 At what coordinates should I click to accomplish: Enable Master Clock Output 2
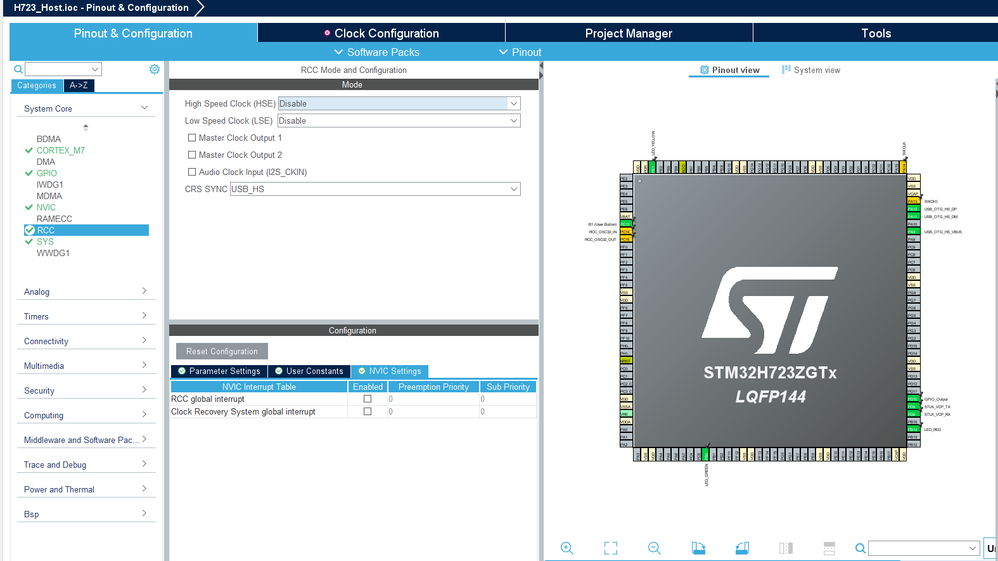[192, 155]
